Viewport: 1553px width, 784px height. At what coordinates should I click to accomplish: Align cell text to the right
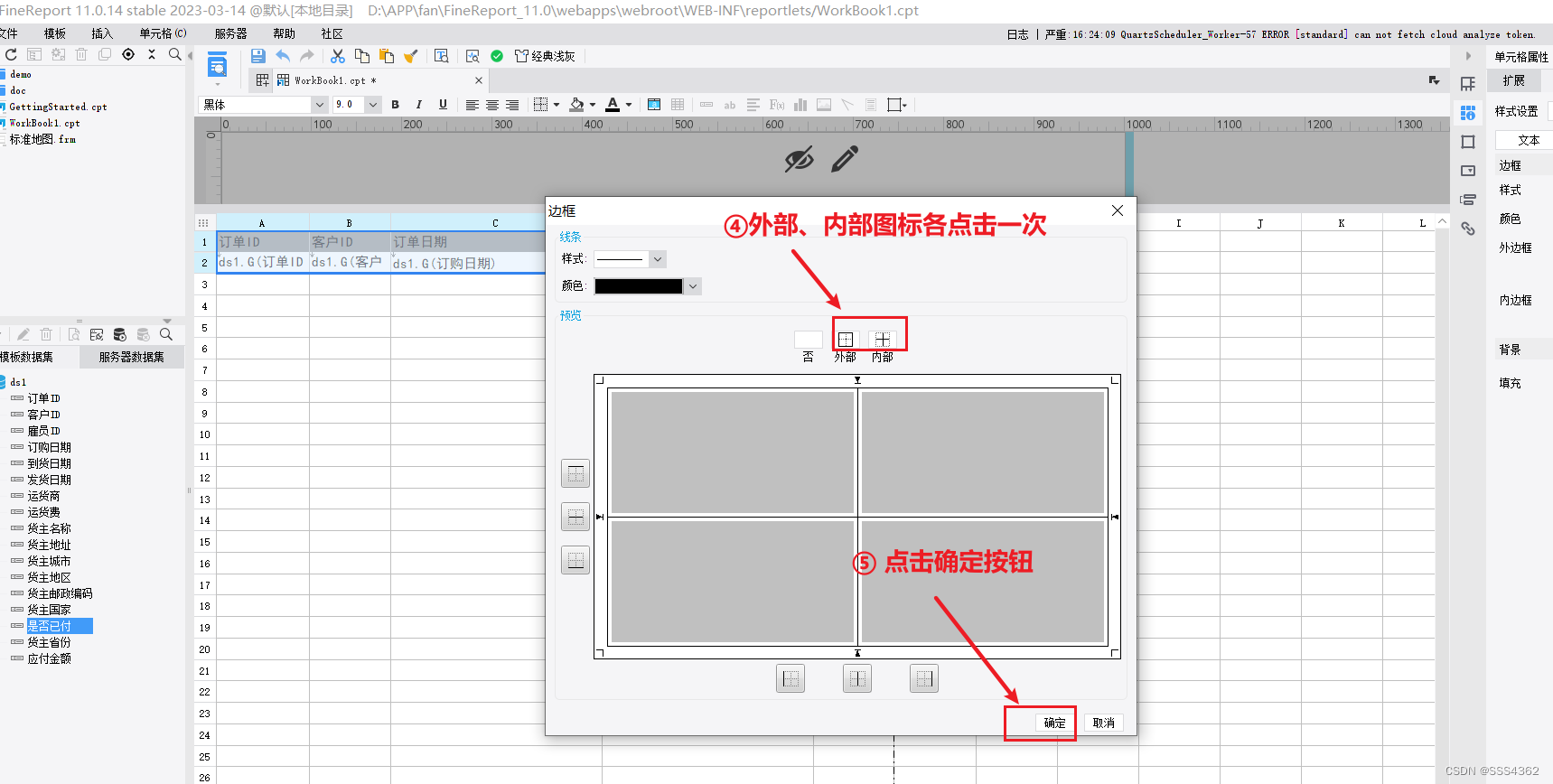pos(512,105)
